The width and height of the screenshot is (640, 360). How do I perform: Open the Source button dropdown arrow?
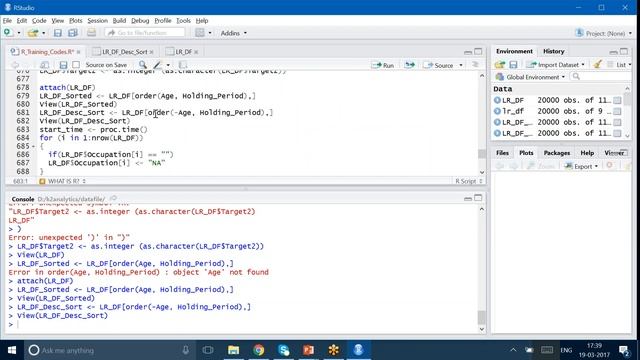(x=461, y=65)
